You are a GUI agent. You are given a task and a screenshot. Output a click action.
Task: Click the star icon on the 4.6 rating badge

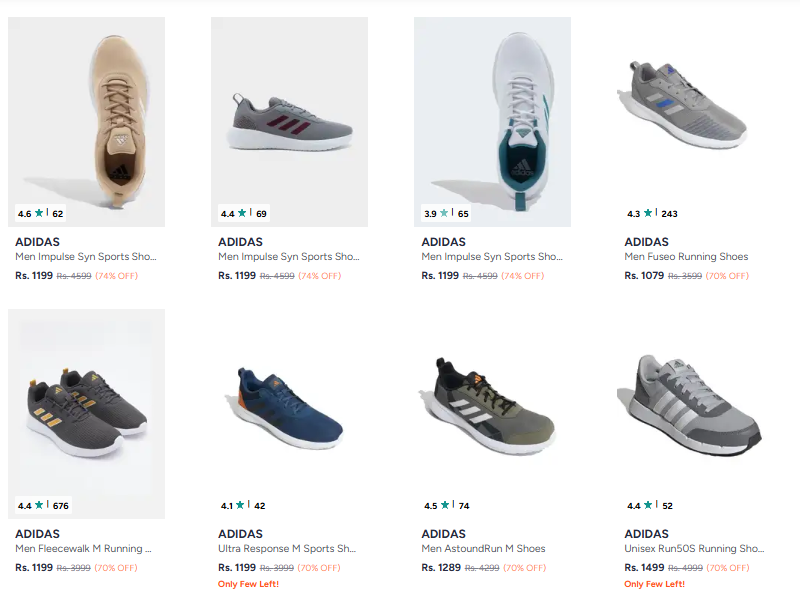tap(39, 213)
